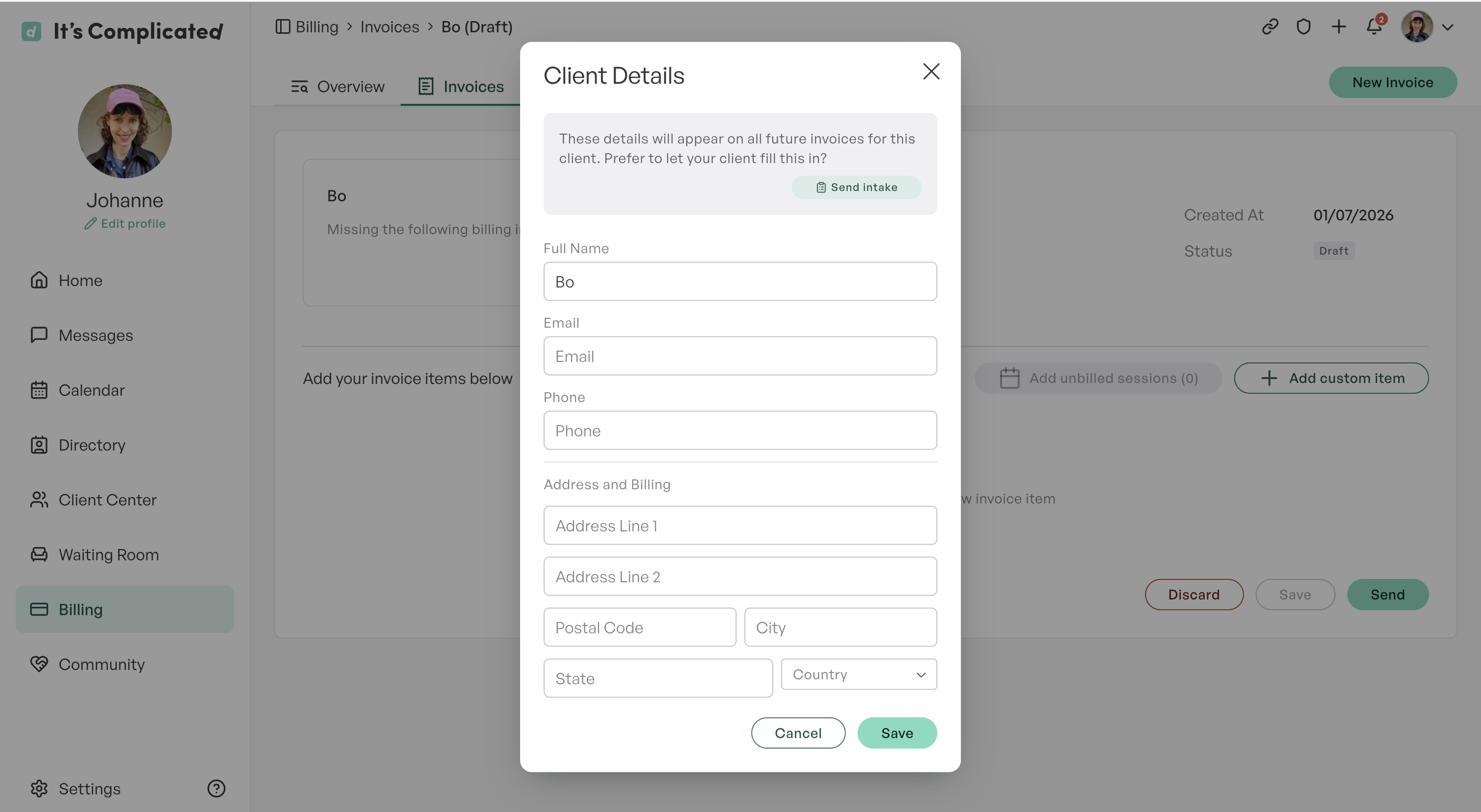
Task: Click the copy link icon in header
Action: (1269, 26)
